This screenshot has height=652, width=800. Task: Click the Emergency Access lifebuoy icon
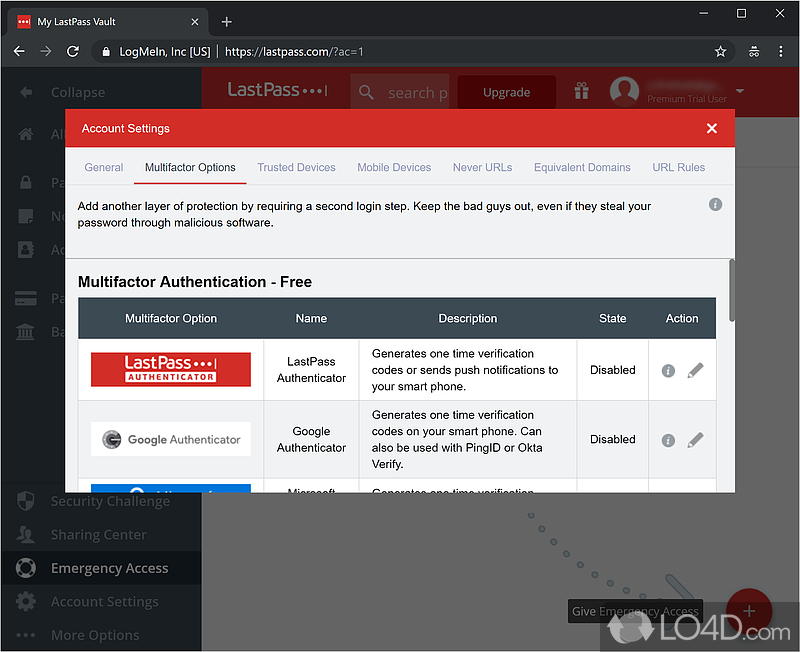(x=26, y=568)
